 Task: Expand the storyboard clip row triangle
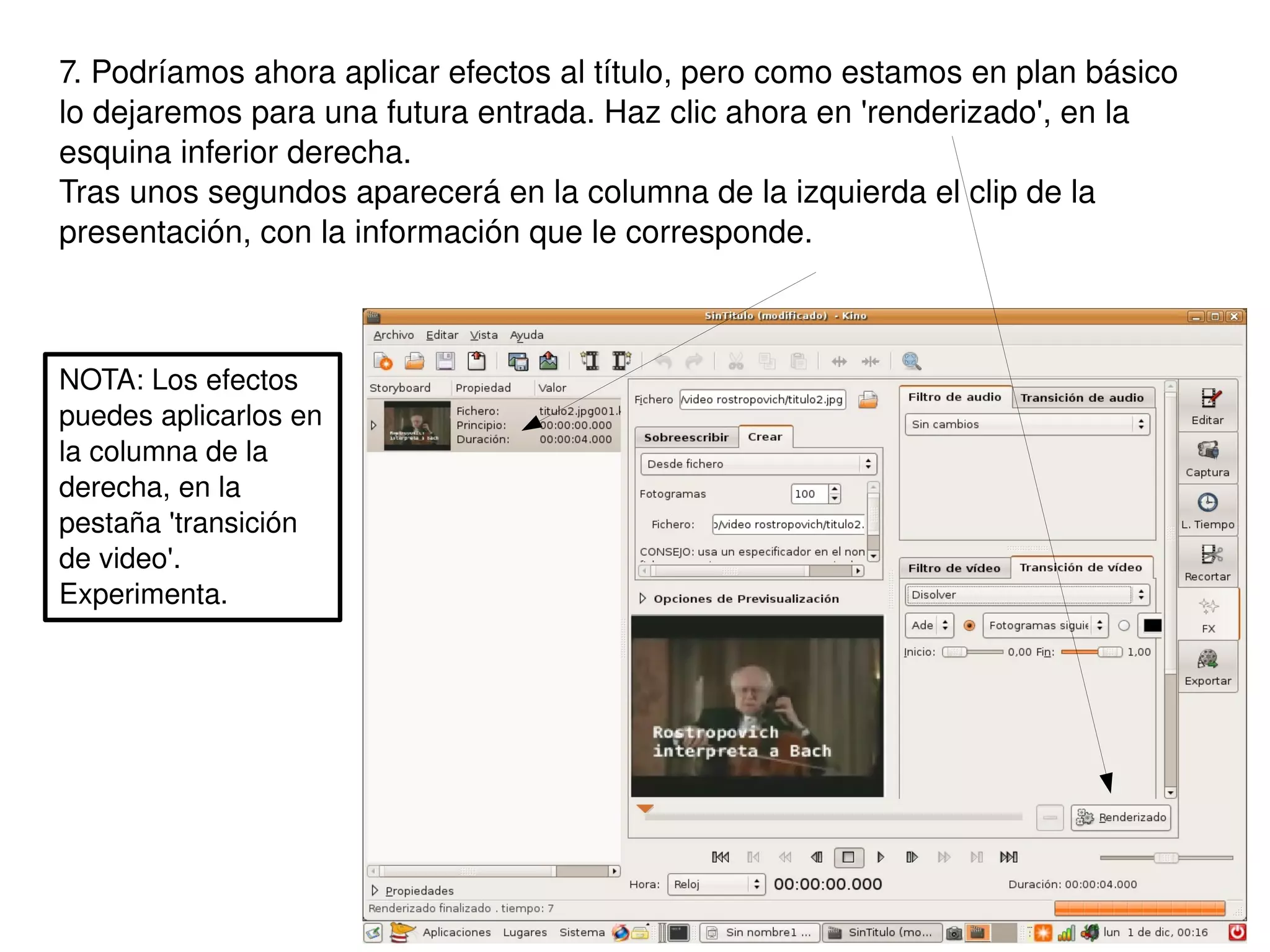click(374, 425)
